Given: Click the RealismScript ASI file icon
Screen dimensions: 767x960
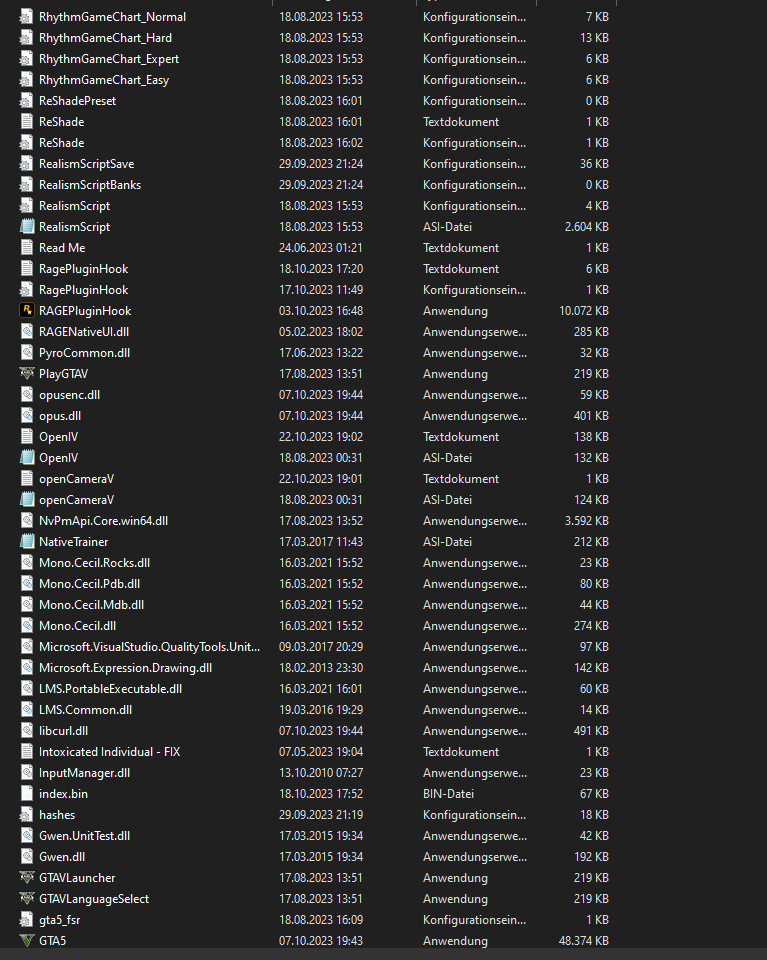Looking at the screenshot, I should pos(26,227).
